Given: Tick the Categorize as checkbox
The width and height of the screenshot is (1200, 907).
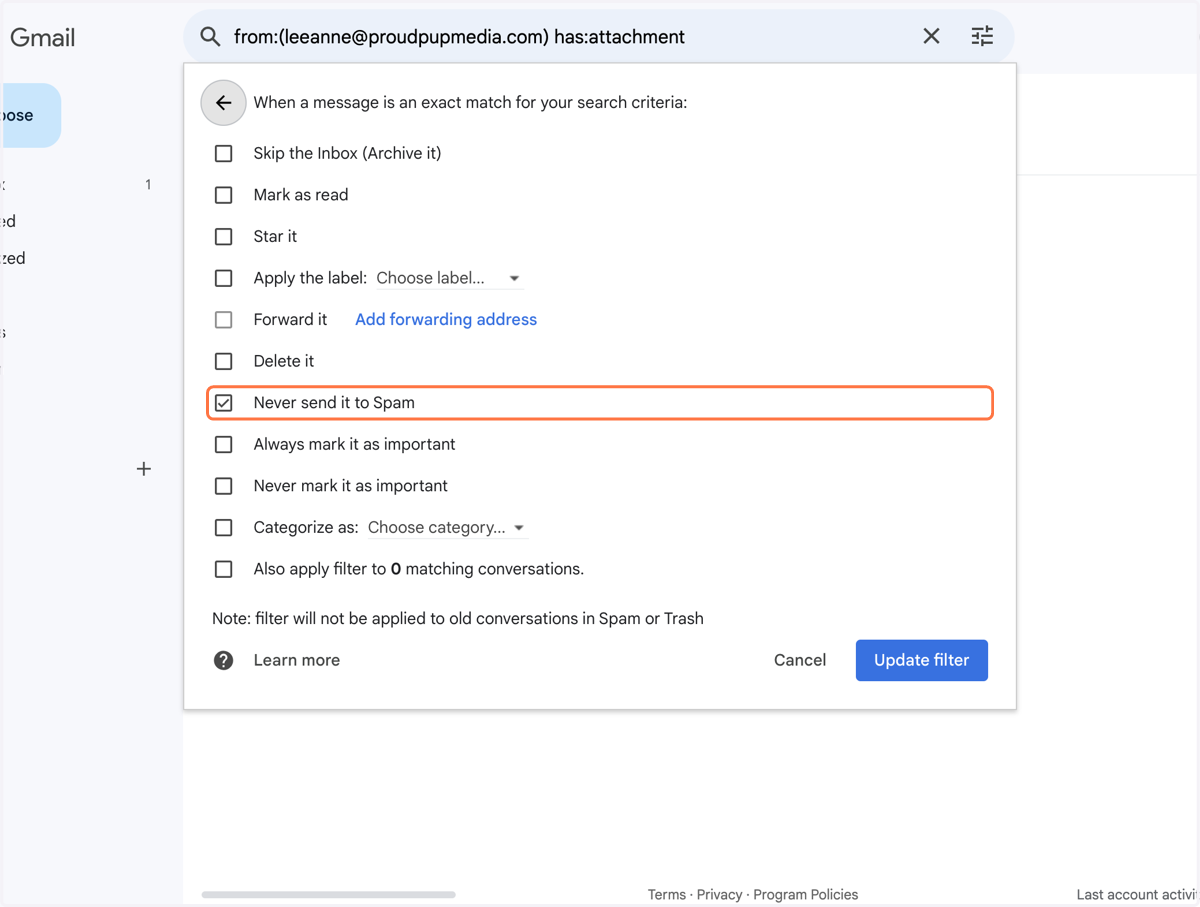Looking at the screenshot, I should pos(224,527).
